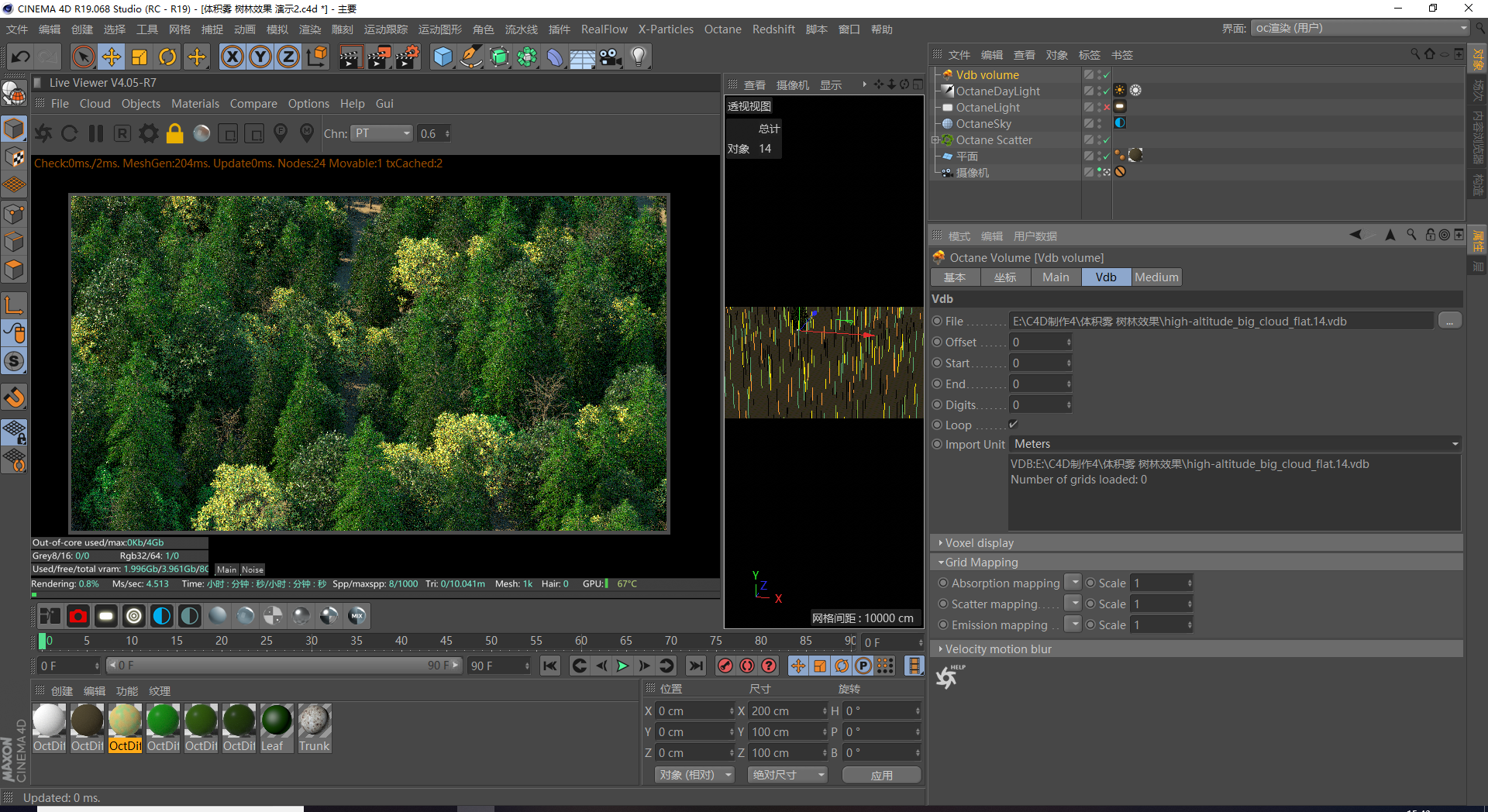1488x812 pixels.
Task: Click the camera object toolbar icon
Action: (611, 57)
